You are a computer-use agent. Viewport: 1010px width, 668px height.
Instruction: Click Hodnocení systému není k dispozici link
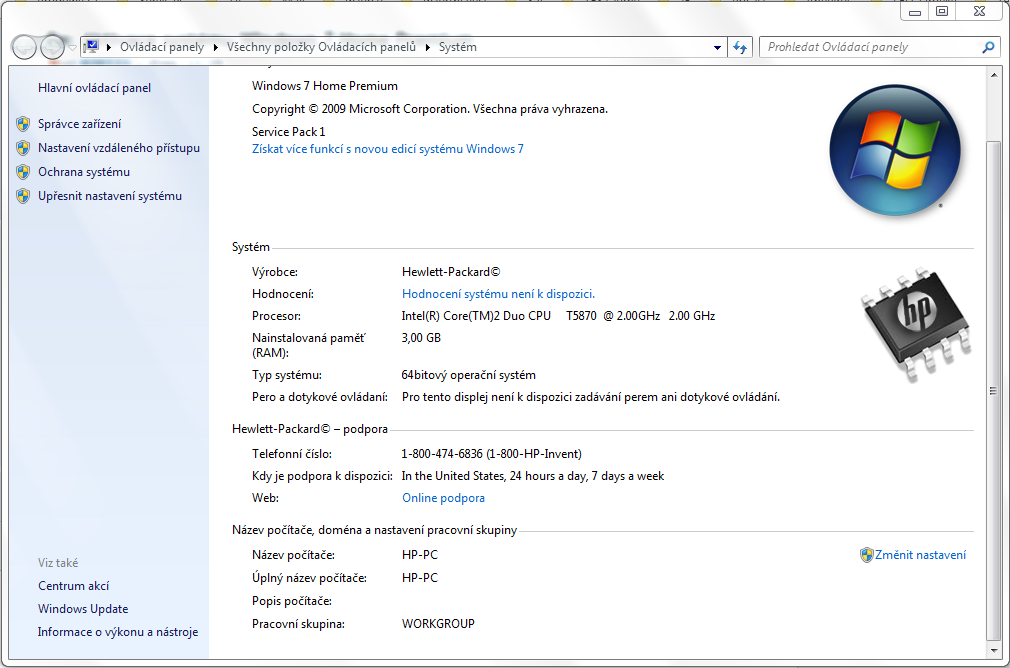pyautogui.click(x=498, y=294)
